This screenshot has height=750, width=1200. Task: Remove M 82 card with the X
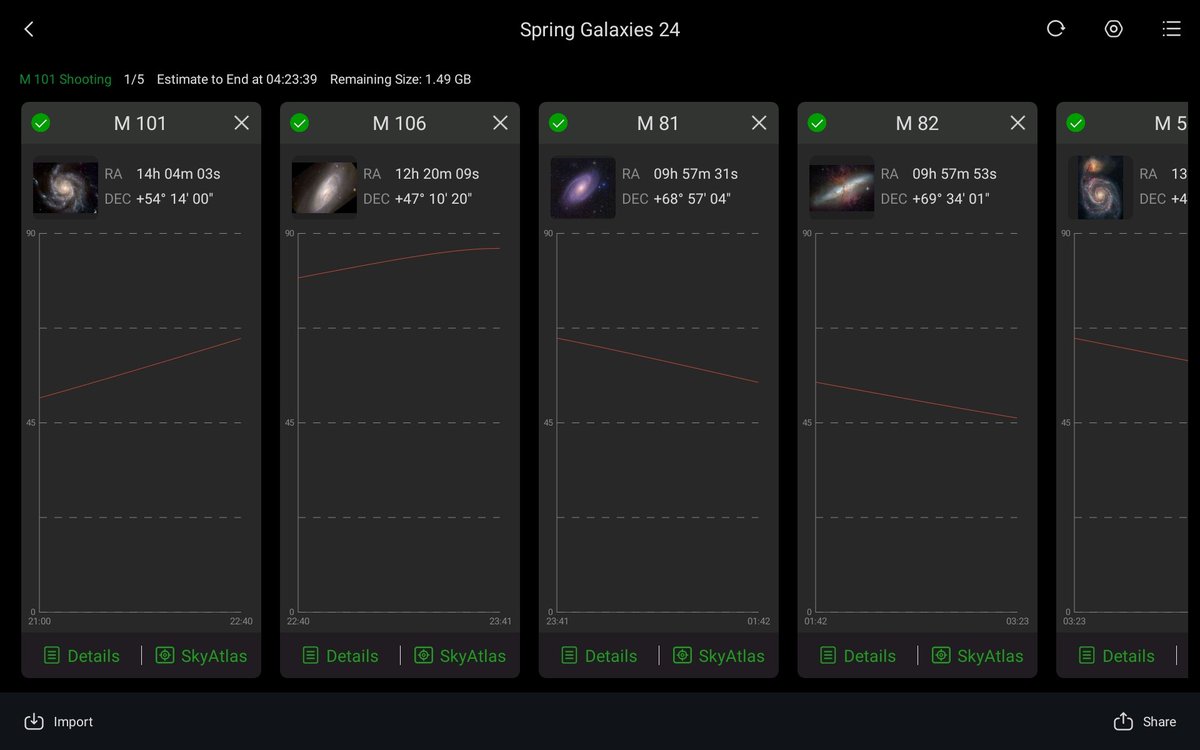click(1017, 123)
